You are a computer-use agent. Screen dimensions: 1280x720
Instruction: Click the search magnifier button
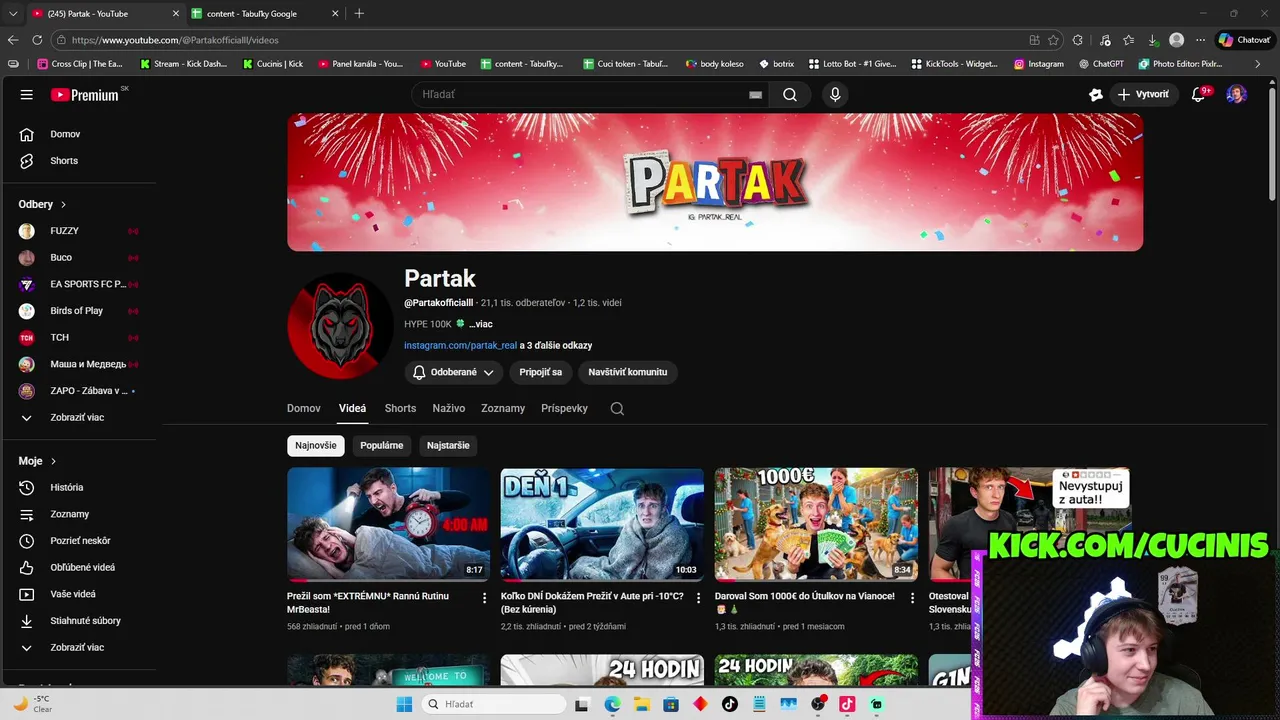click(790, 95)
